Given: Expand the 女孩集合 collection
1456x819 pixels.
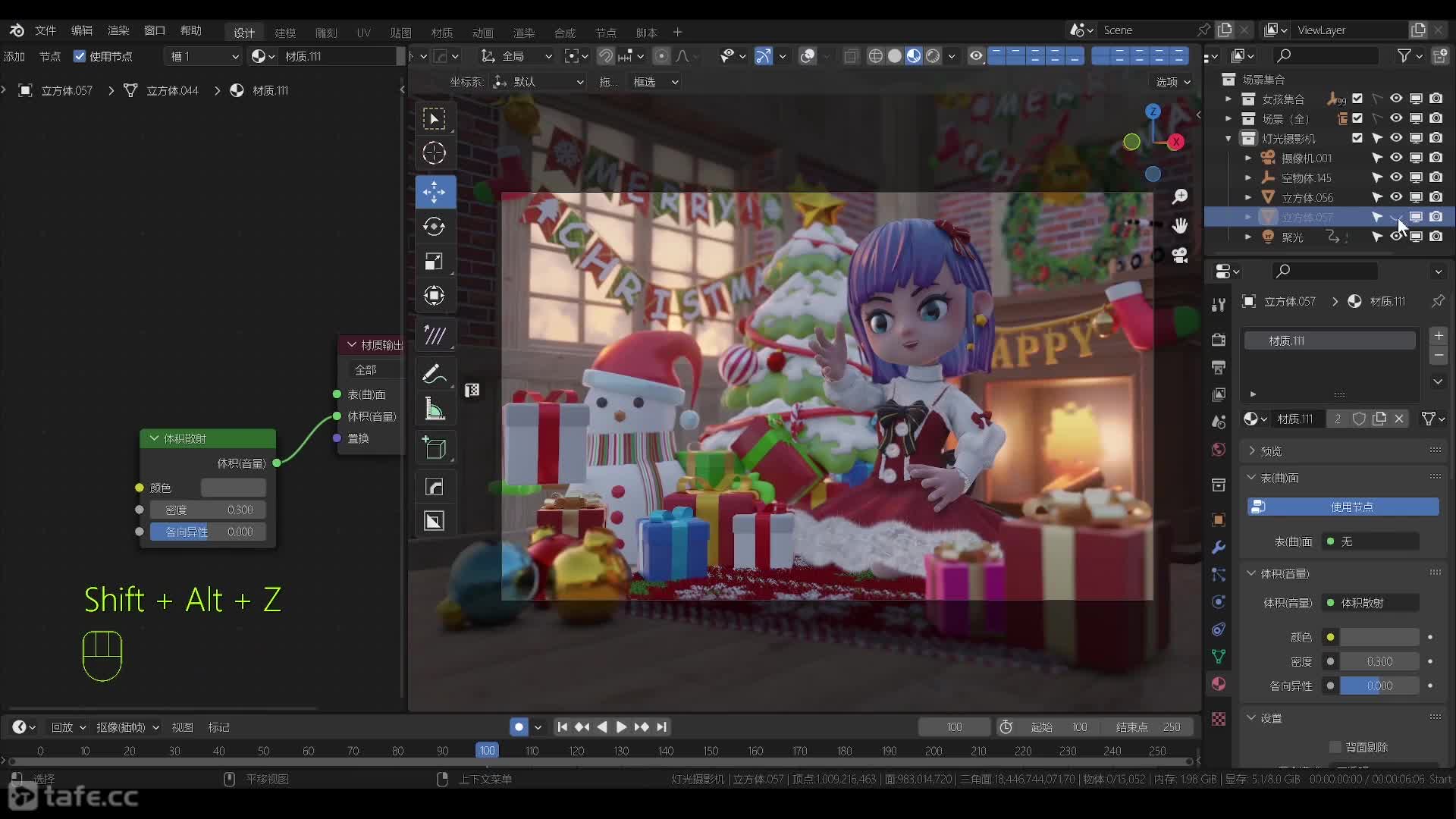Looking at the screenshot, I should (1228, 99).
